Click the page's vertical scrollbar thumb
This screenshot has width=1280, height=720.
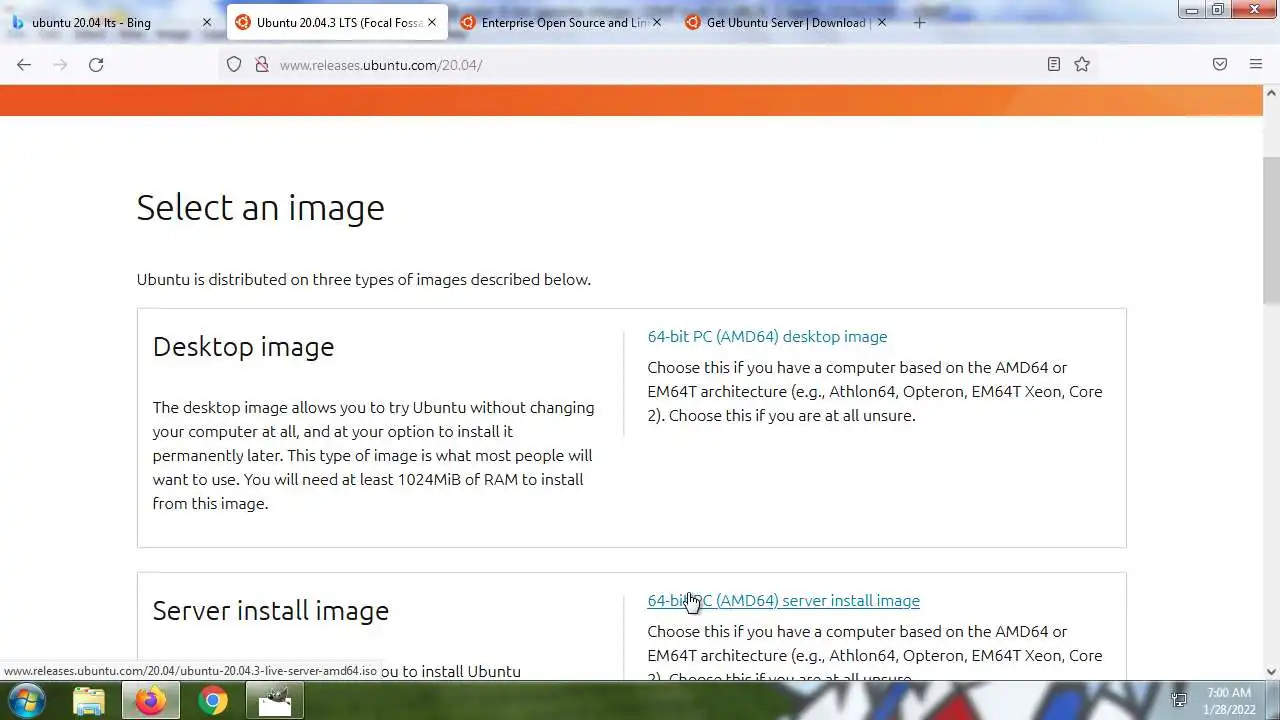click(x=1271, y=230)
